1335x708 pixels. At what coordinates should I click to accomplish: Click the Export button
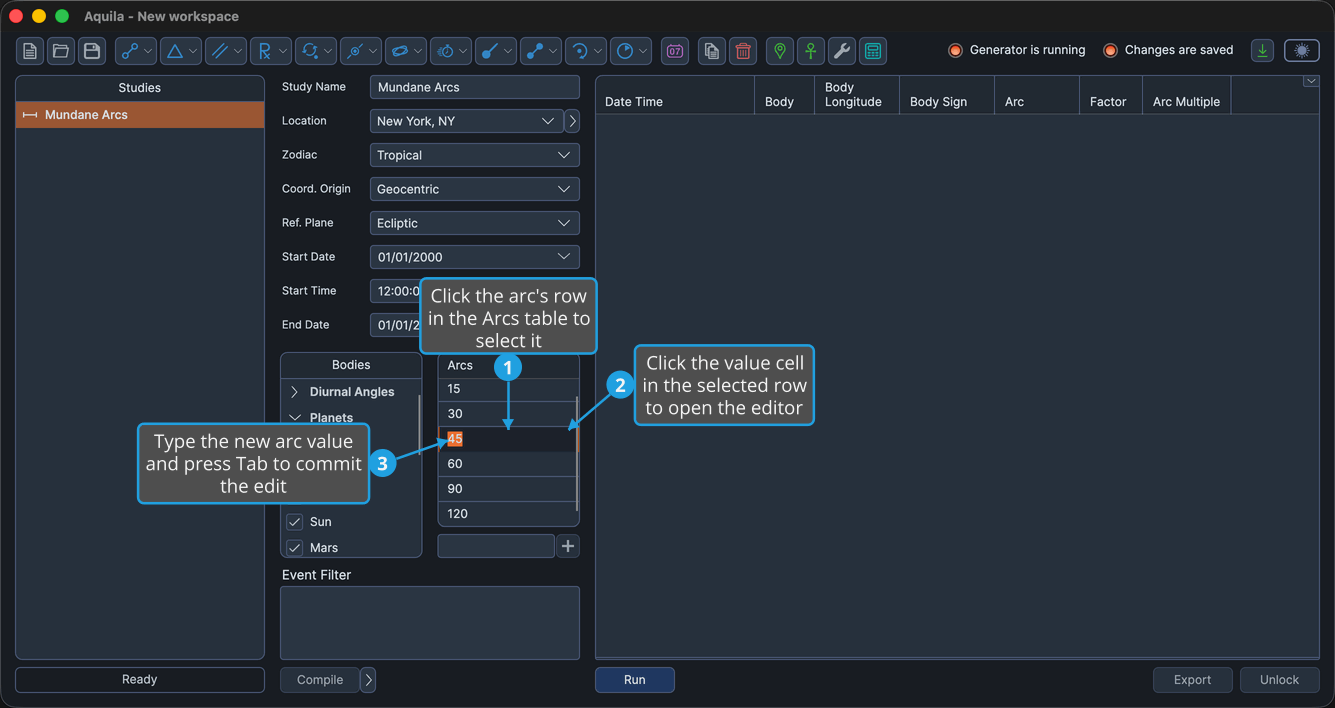pyautogui.click(x=1192, y=680)
